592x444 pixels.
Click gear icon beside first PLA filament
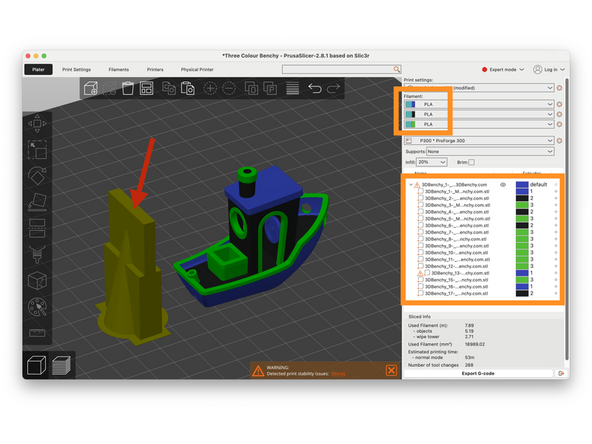560,104
